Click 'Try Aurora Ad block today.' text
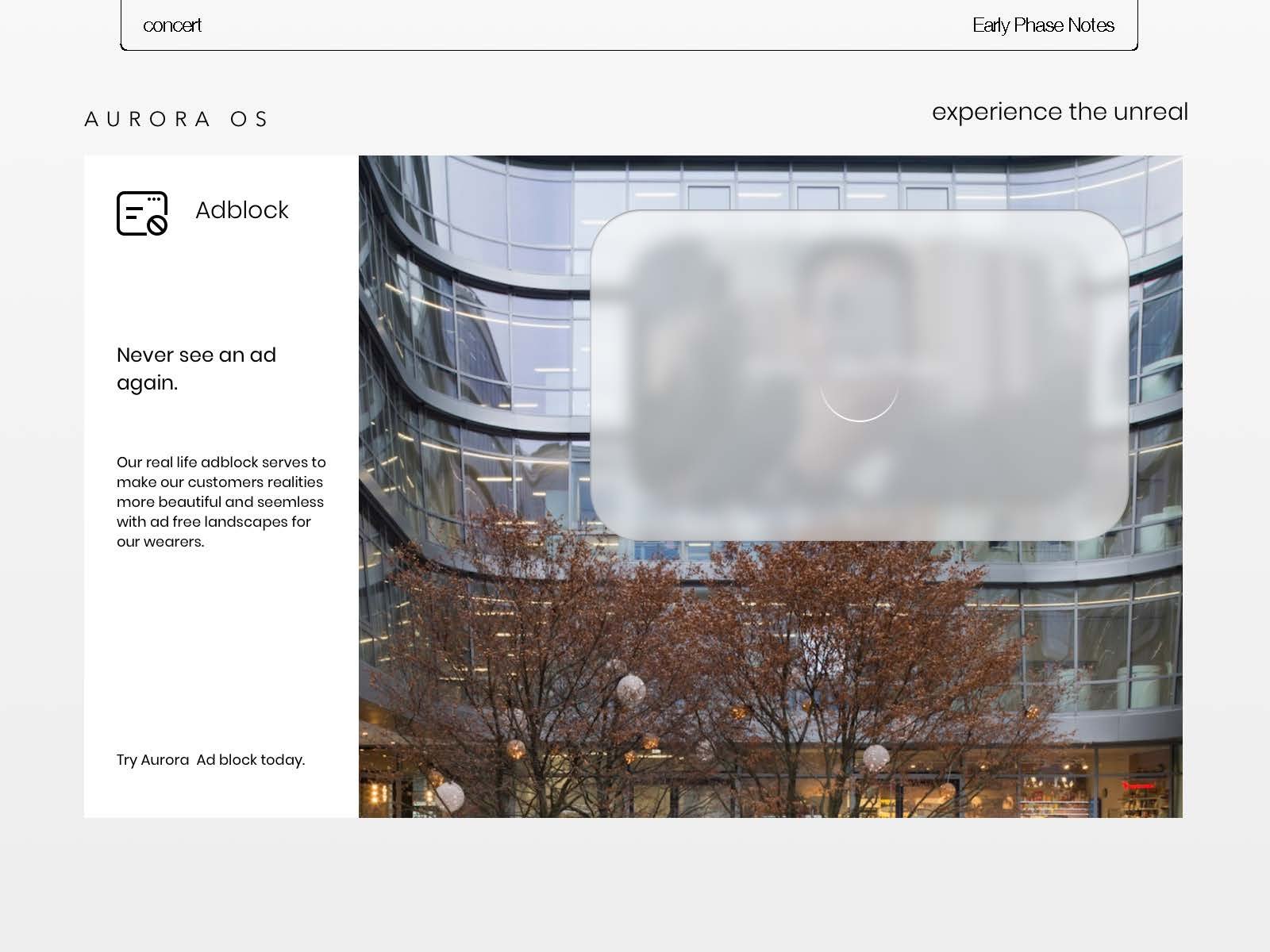The width and height of the screenshot is (1270, 952). 210,760
